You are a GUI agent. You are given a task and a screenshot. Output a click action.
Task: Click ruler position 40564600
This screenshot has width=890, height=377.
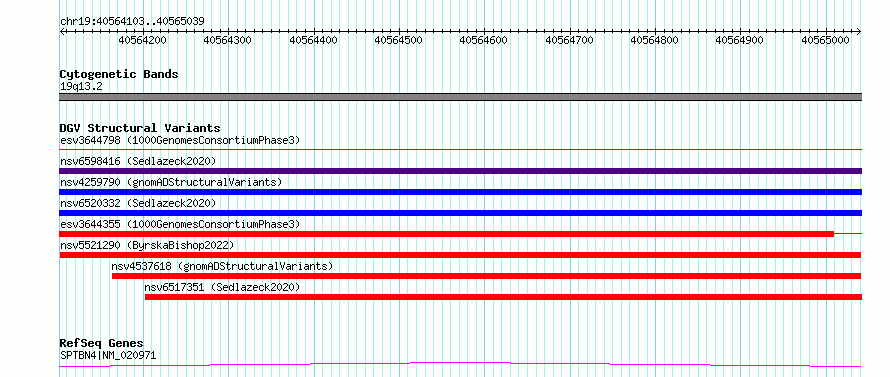click(x=484, y=40)
